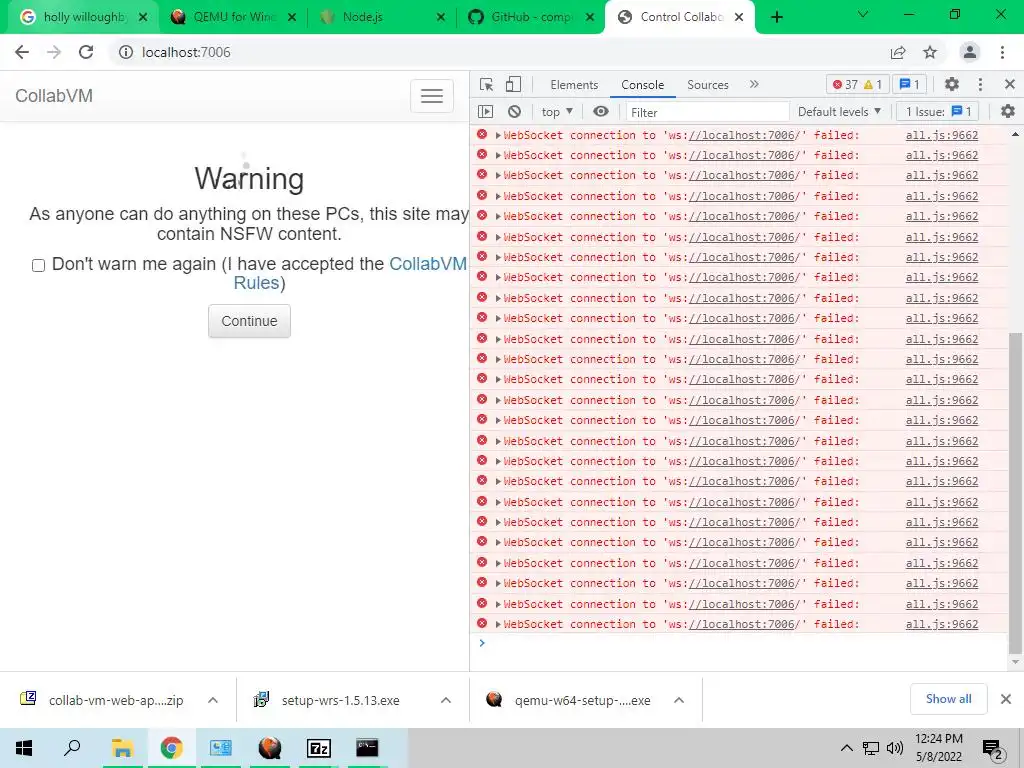The image size is (1024, 768).
Task: Reload the page
Action: [86, 52]
